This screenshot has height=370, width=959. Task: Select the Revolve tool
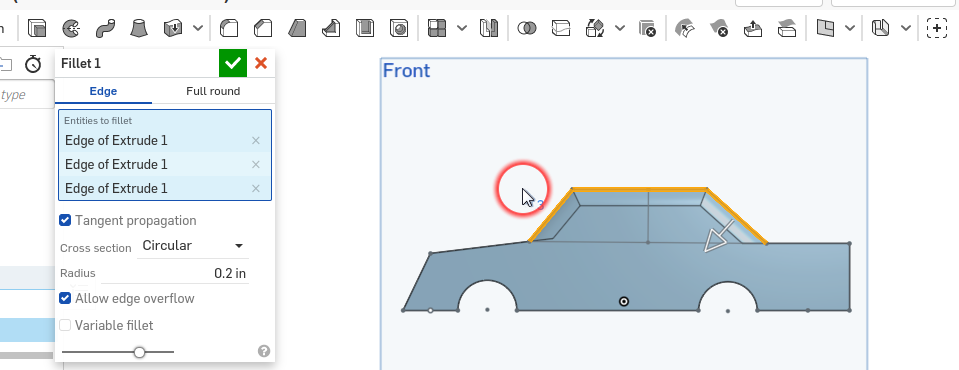pyautogui.click(x=72, y=28)
